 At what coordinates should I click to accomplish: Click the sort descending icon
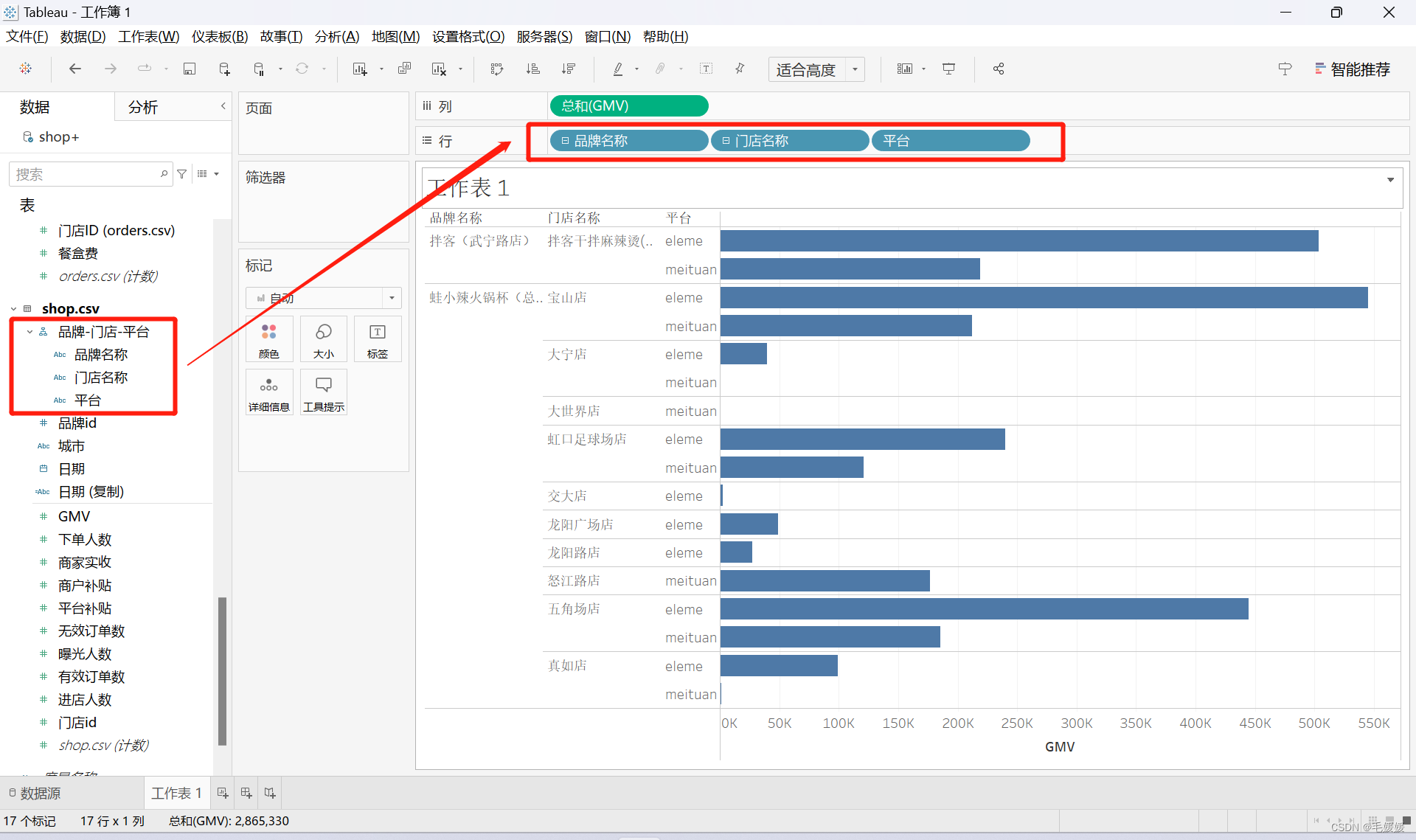568,69
